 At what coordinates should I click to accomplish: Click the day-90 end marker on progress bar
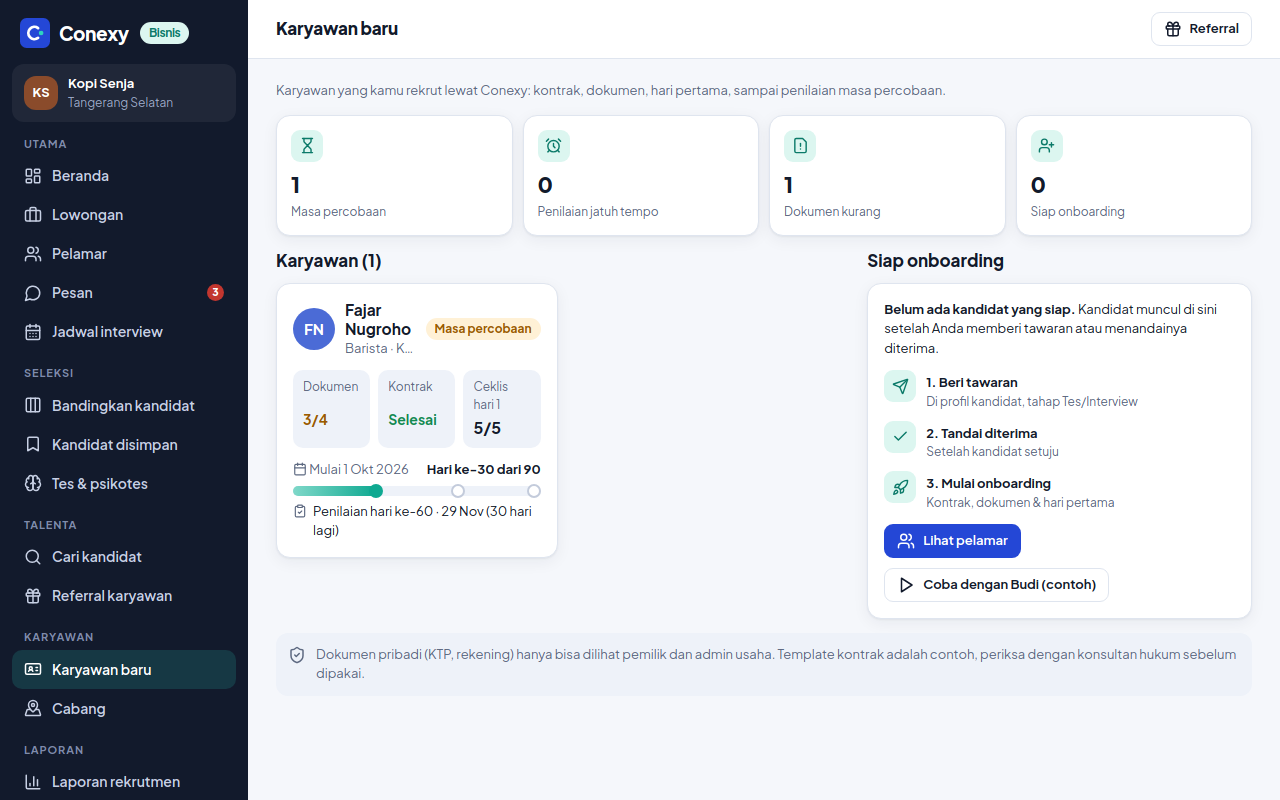click(x=534, y=491)
